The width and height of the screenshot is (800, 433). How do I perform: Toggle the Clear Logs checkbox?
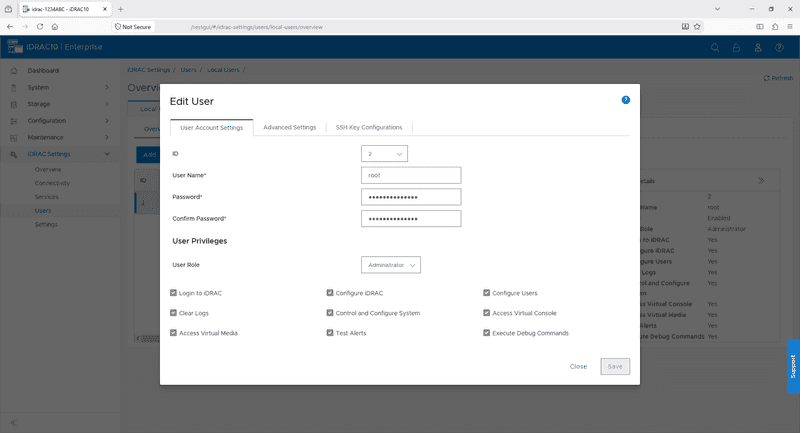173,313
